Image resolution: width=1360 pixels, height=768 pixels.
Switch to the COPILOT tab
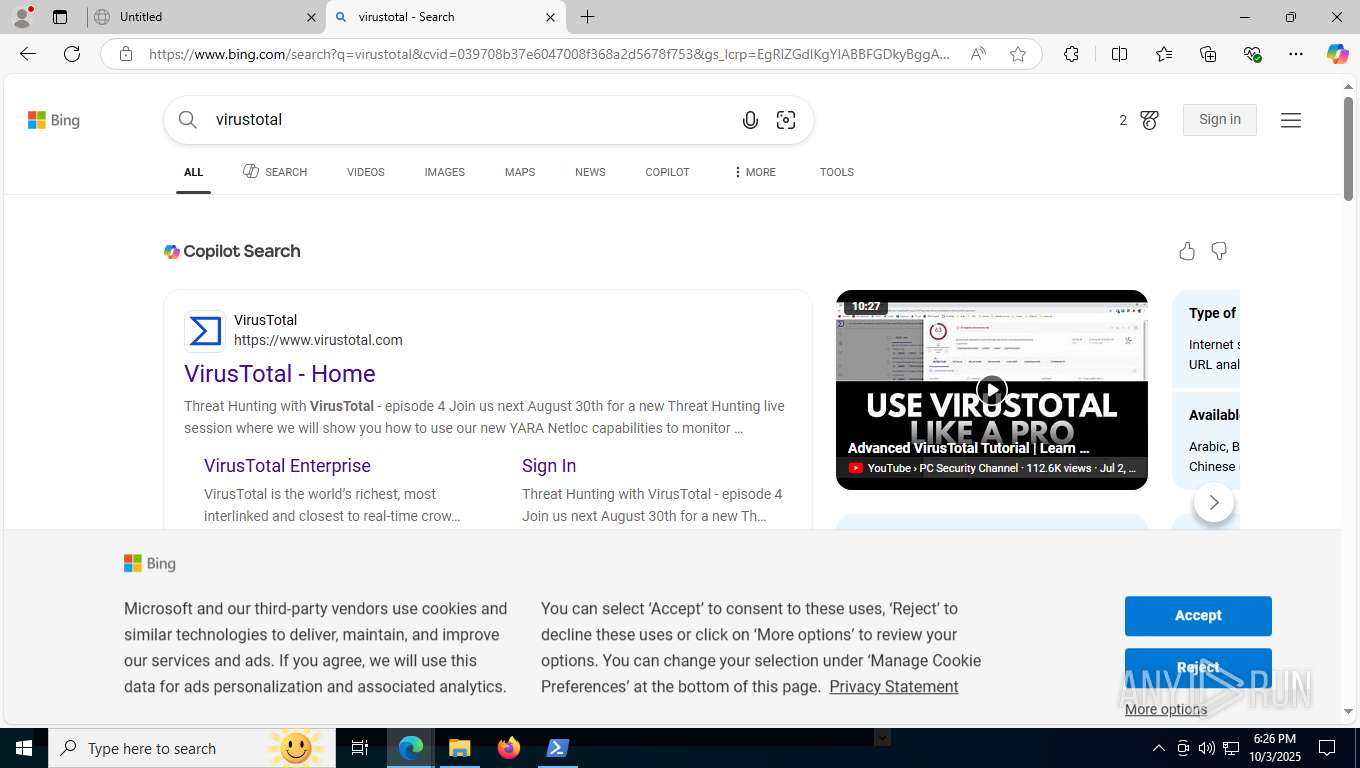click(667, 172)
